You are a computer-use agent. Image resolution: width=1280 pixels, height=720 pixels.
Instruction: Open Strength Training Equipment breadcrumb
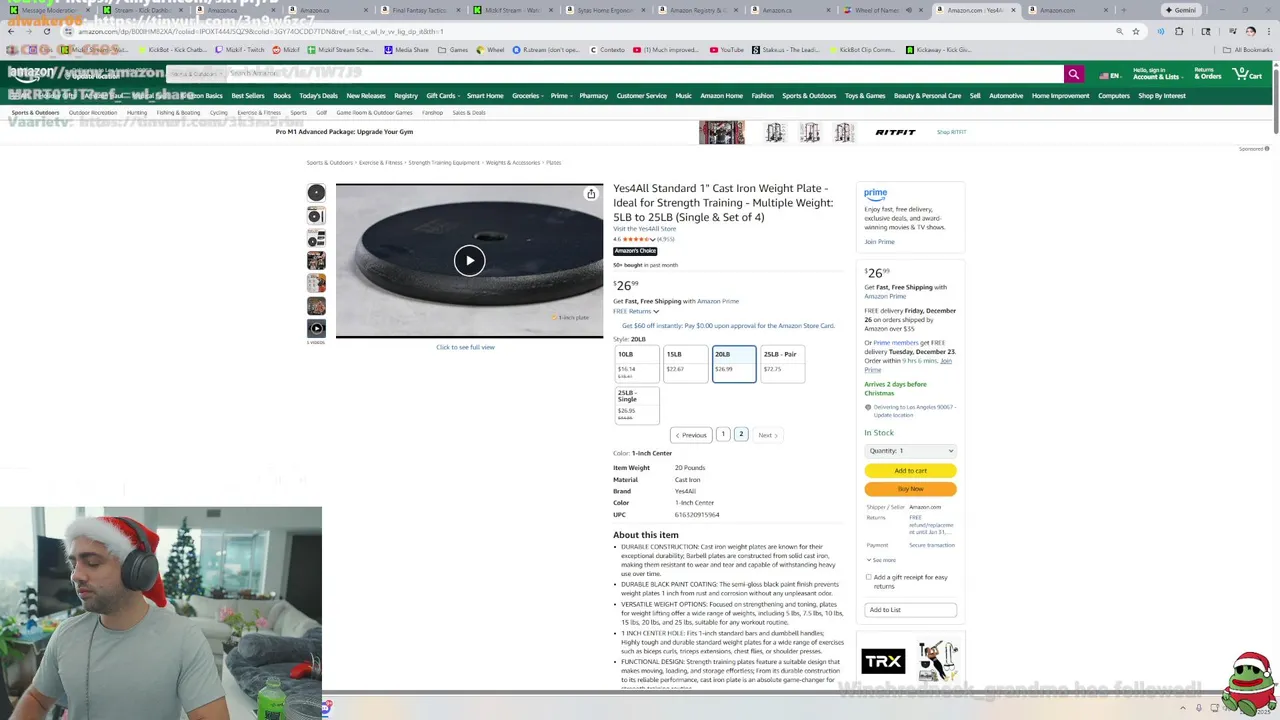coord(444,163)
